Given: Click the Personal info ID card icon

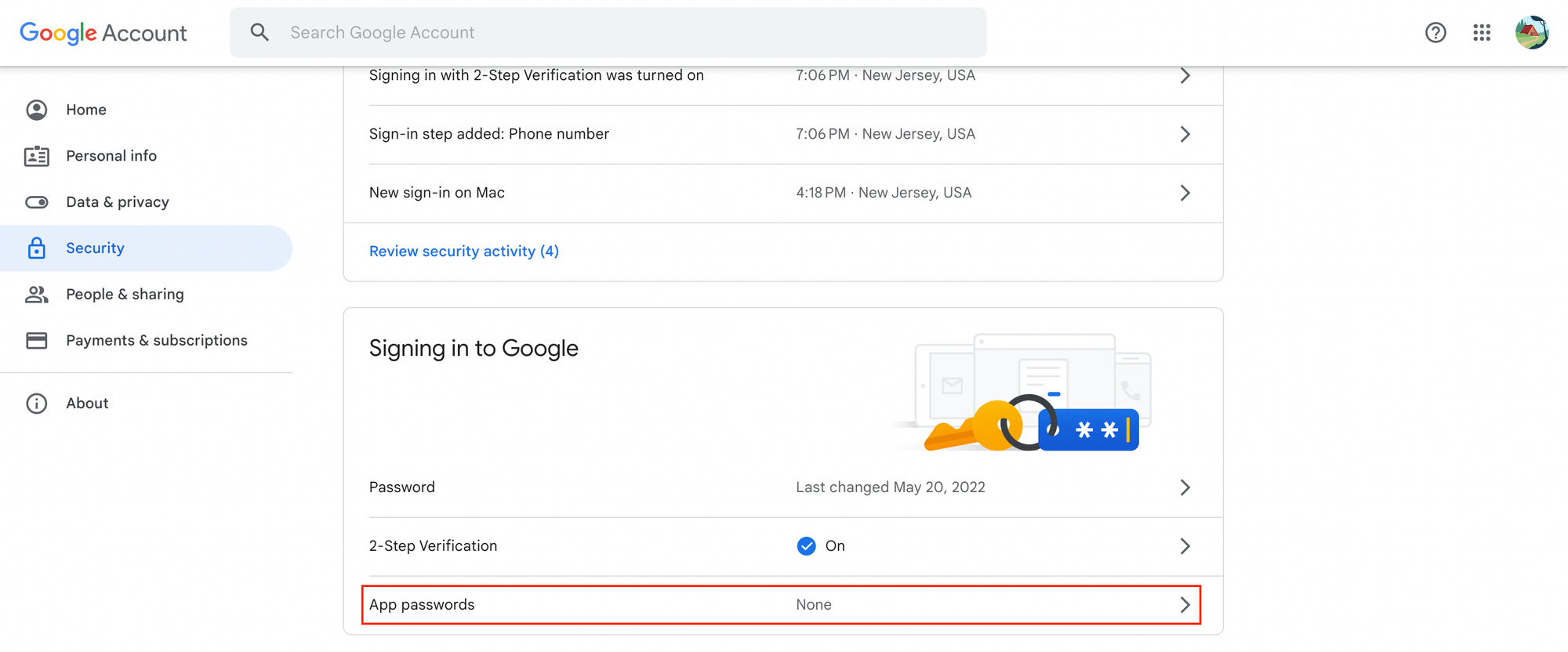Looking at the screenshot, I should coord(37,156).
